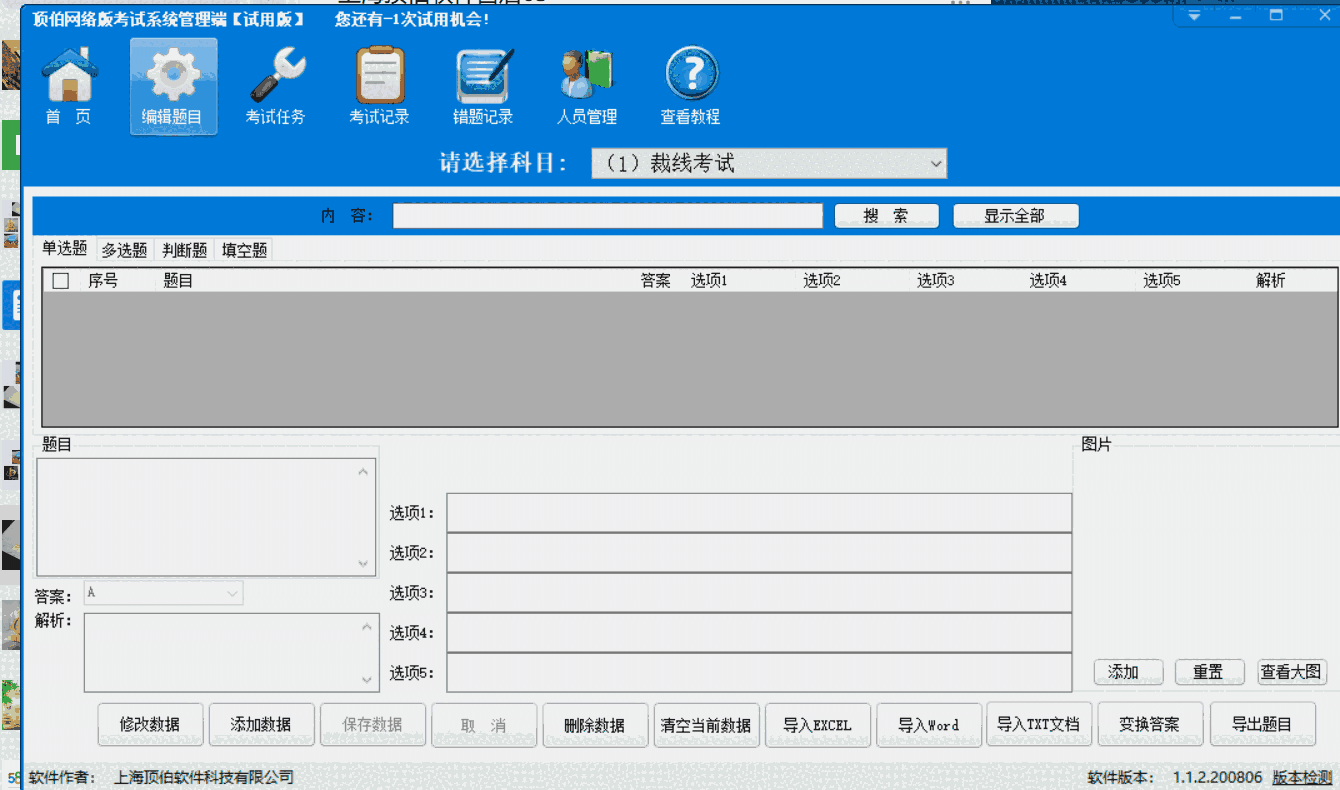Switch to the 多选题 tab
The width and height of the screenshot is (1340, 790).
tap(123, 249)
